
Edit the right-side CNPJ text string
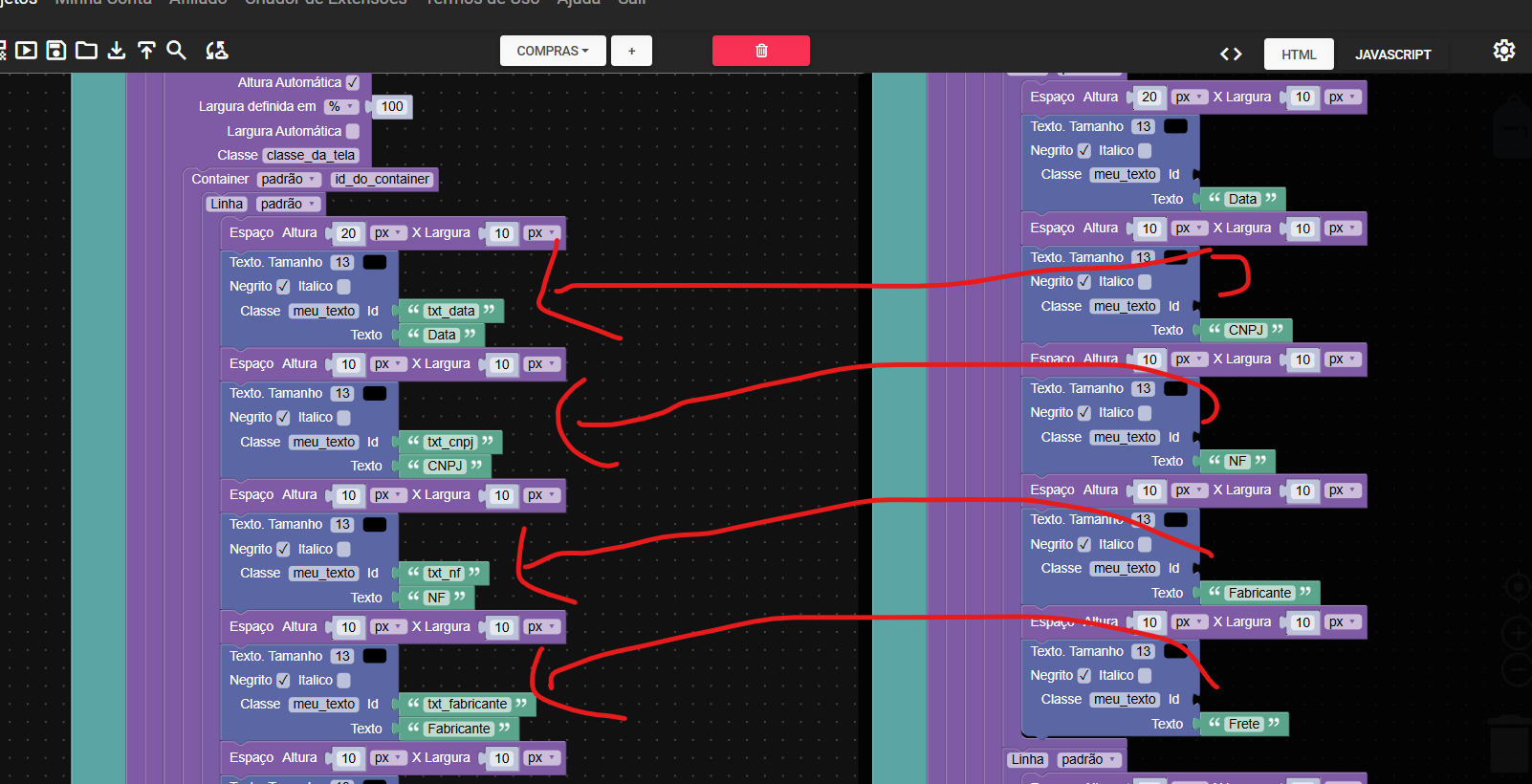coord(1245,330)
